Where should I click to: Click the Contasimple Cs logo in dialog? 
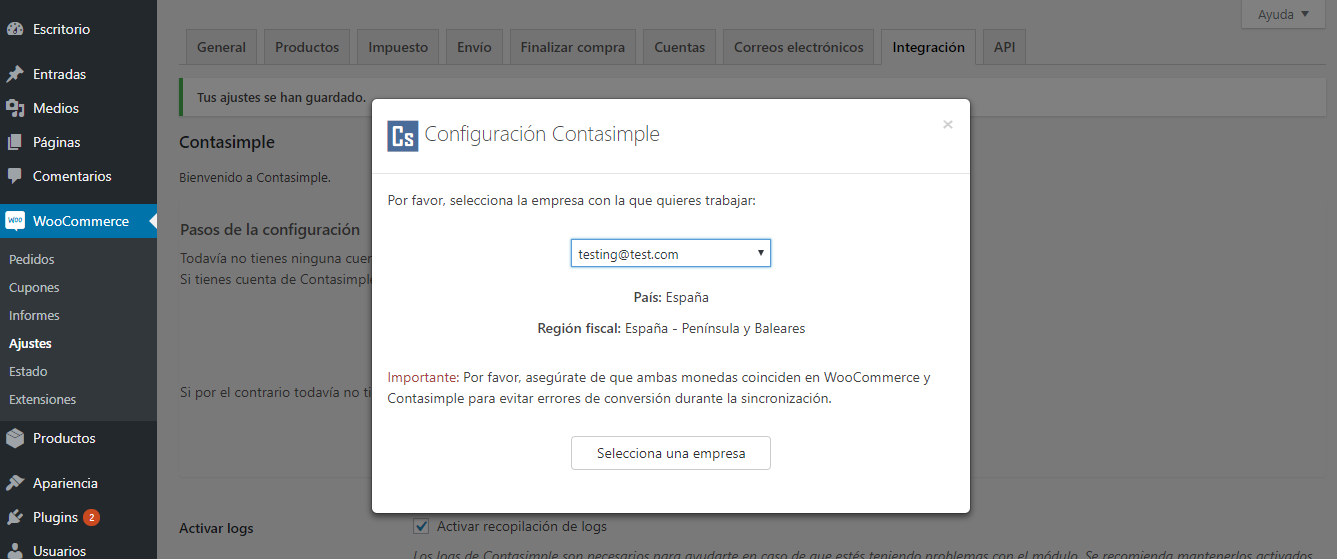click(402, 135)
